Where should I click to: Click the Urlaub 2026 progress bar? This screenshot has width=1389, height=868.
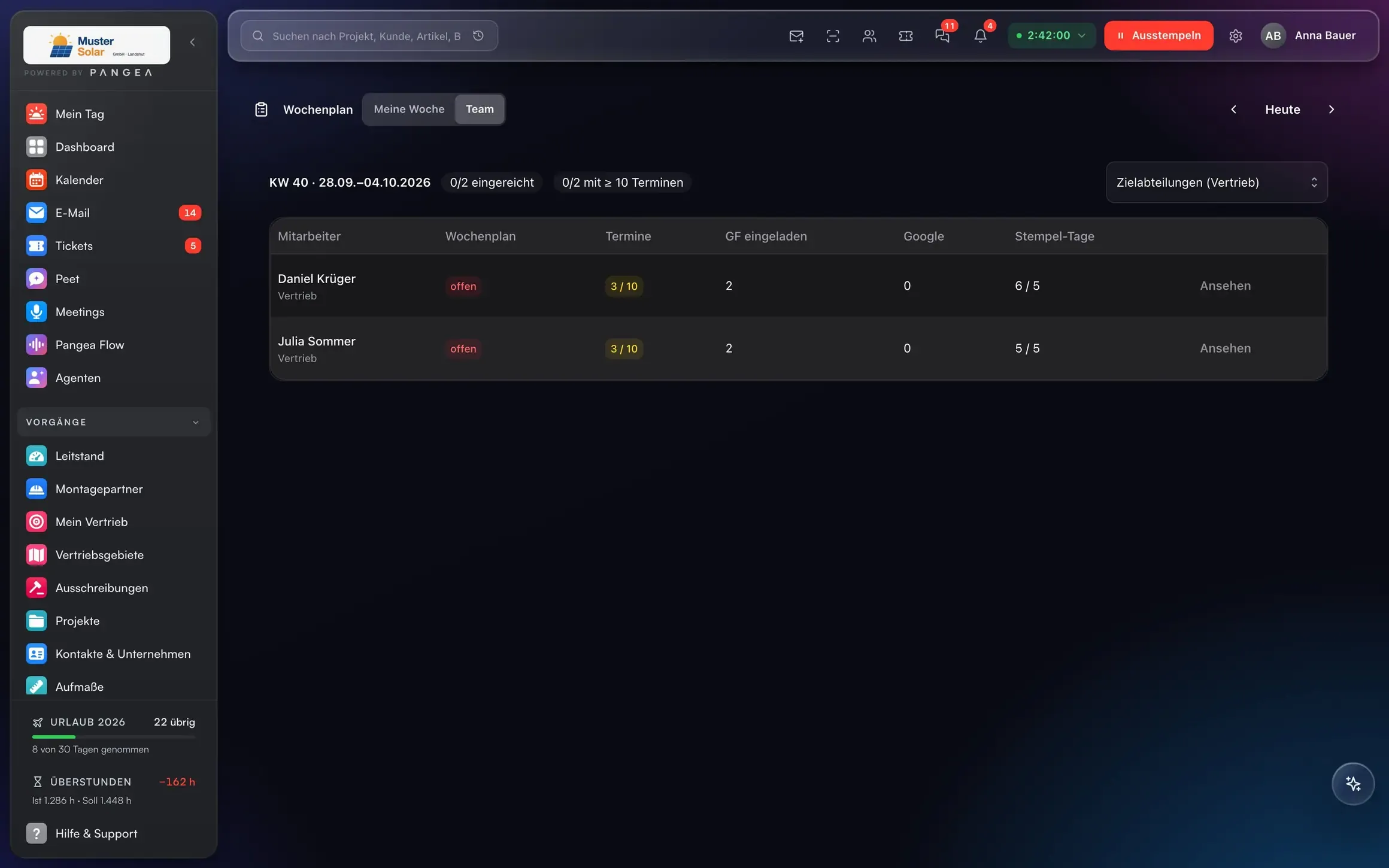tap(114, 736)
